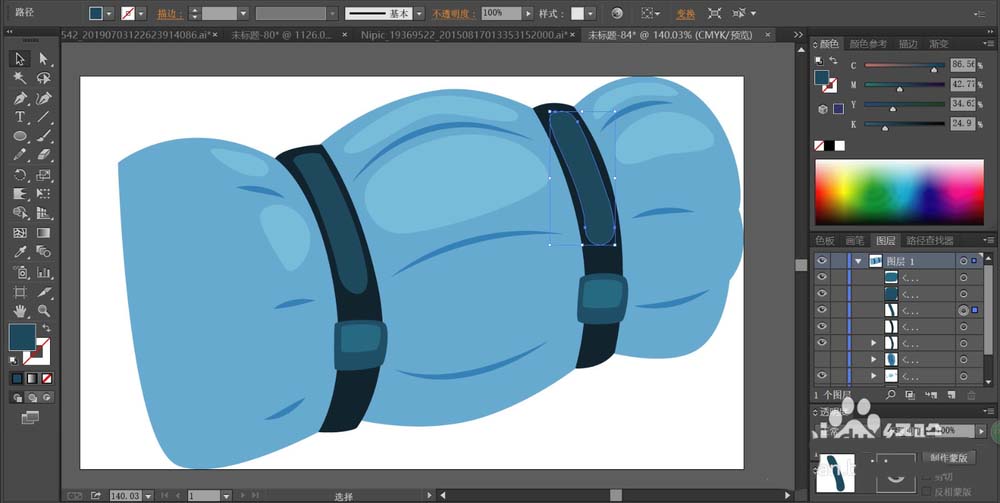This screenshot has height=503, width=1000.
Task: Open the stroke weight dropdown
Action: click(243, 13)
